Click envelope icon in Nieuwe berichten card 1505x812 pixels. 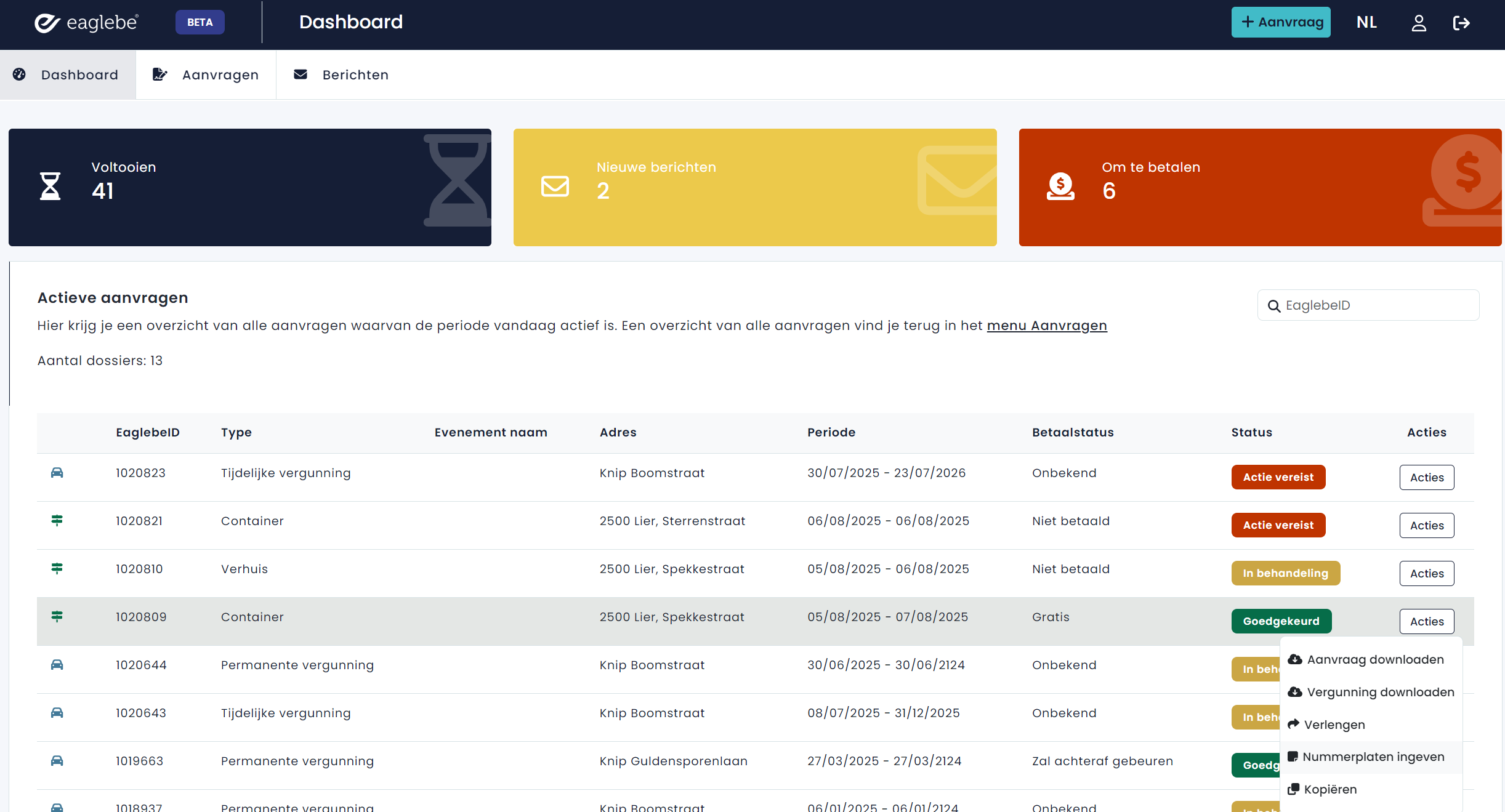[x=555, y=186]
